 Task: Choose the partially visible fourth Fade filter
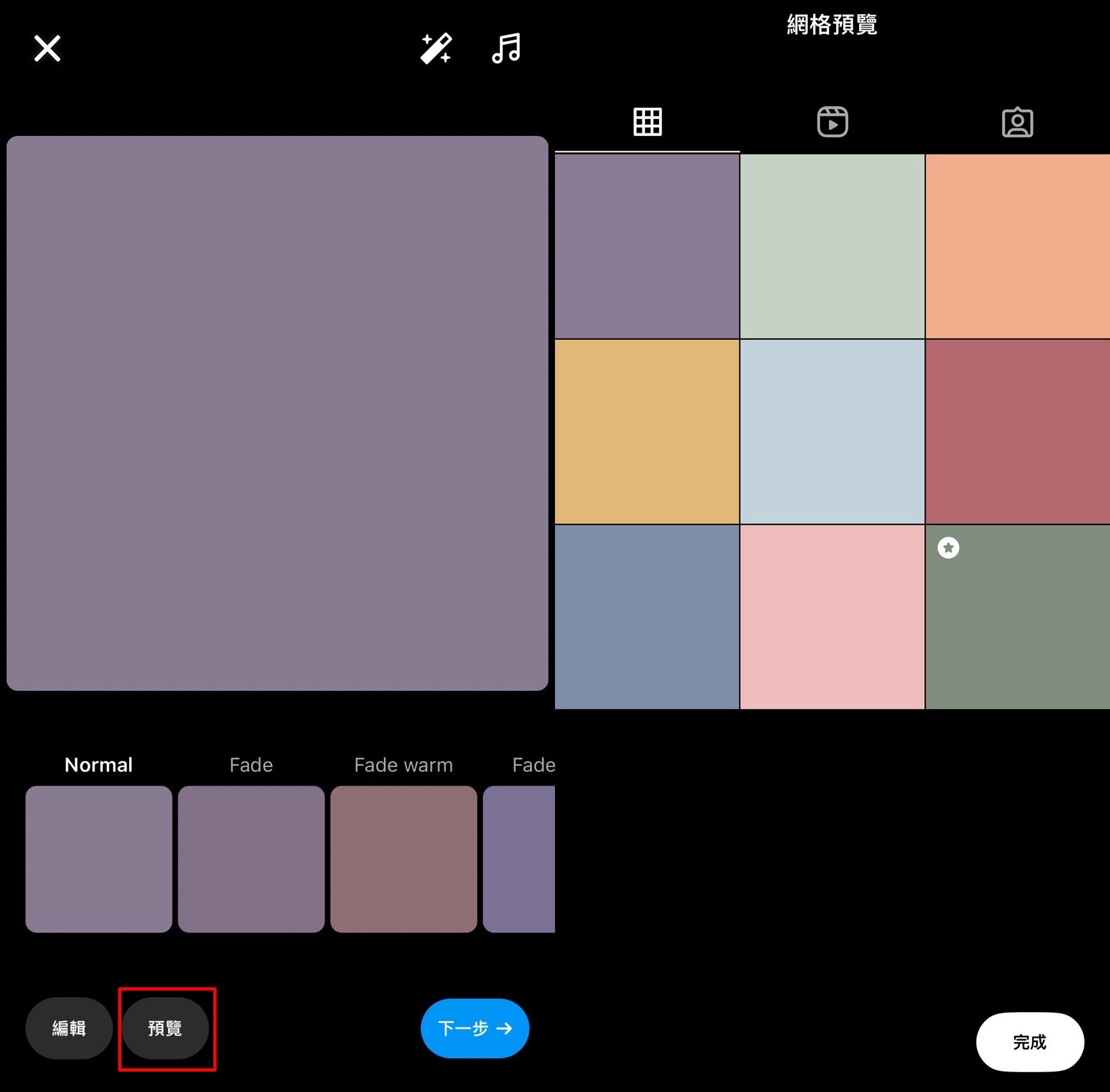click(519, 859)
